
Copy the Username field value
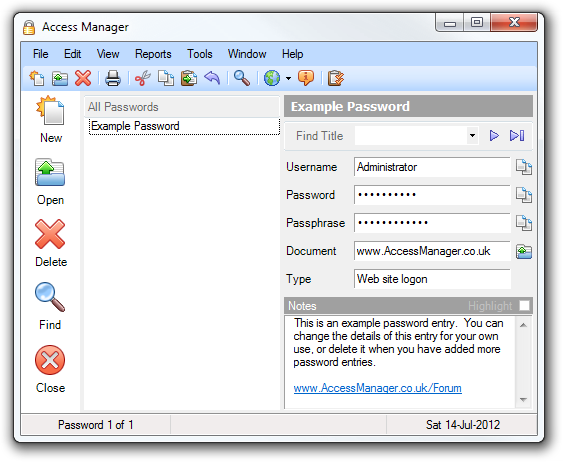pyautogui.click(x=524, y=167)
